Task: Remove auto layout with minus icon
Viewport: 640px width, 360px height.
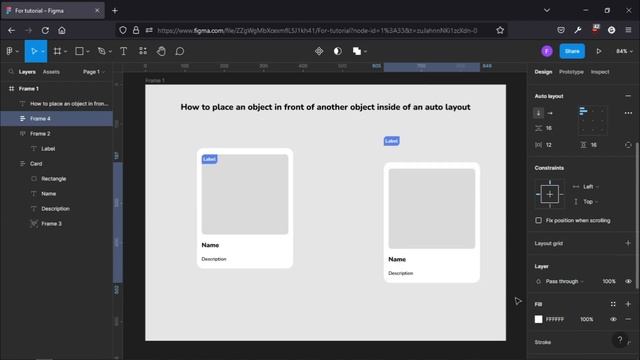Action: click(628, 96)
